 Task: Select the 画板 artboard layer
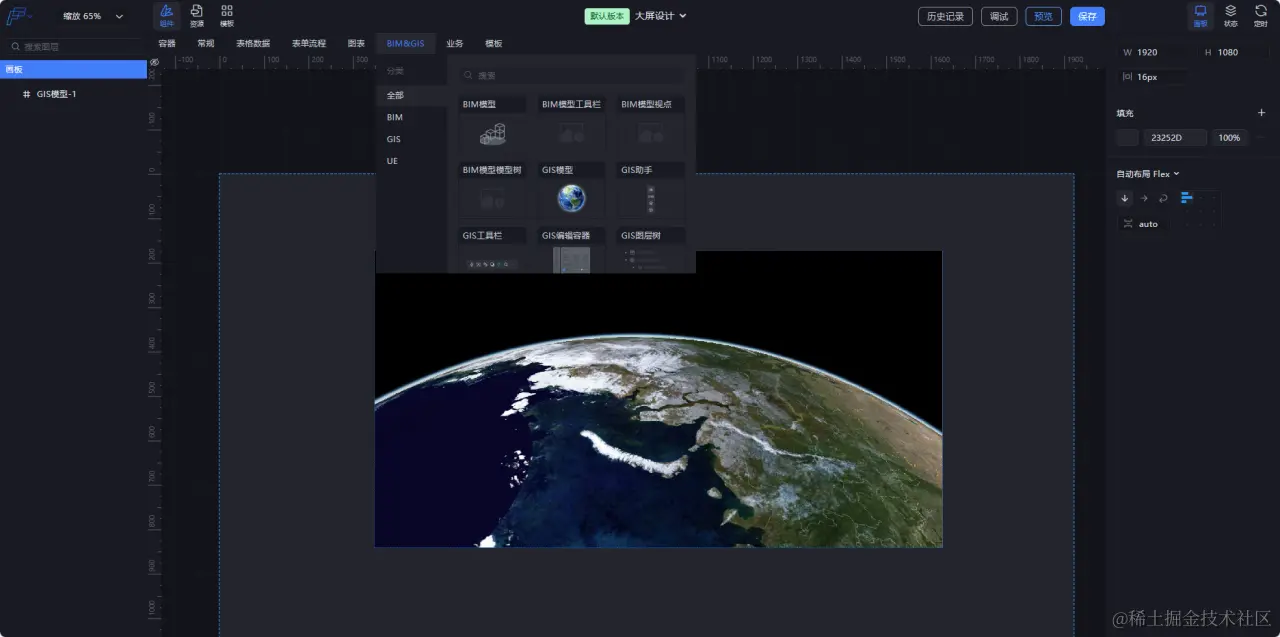tap(73, 70)
